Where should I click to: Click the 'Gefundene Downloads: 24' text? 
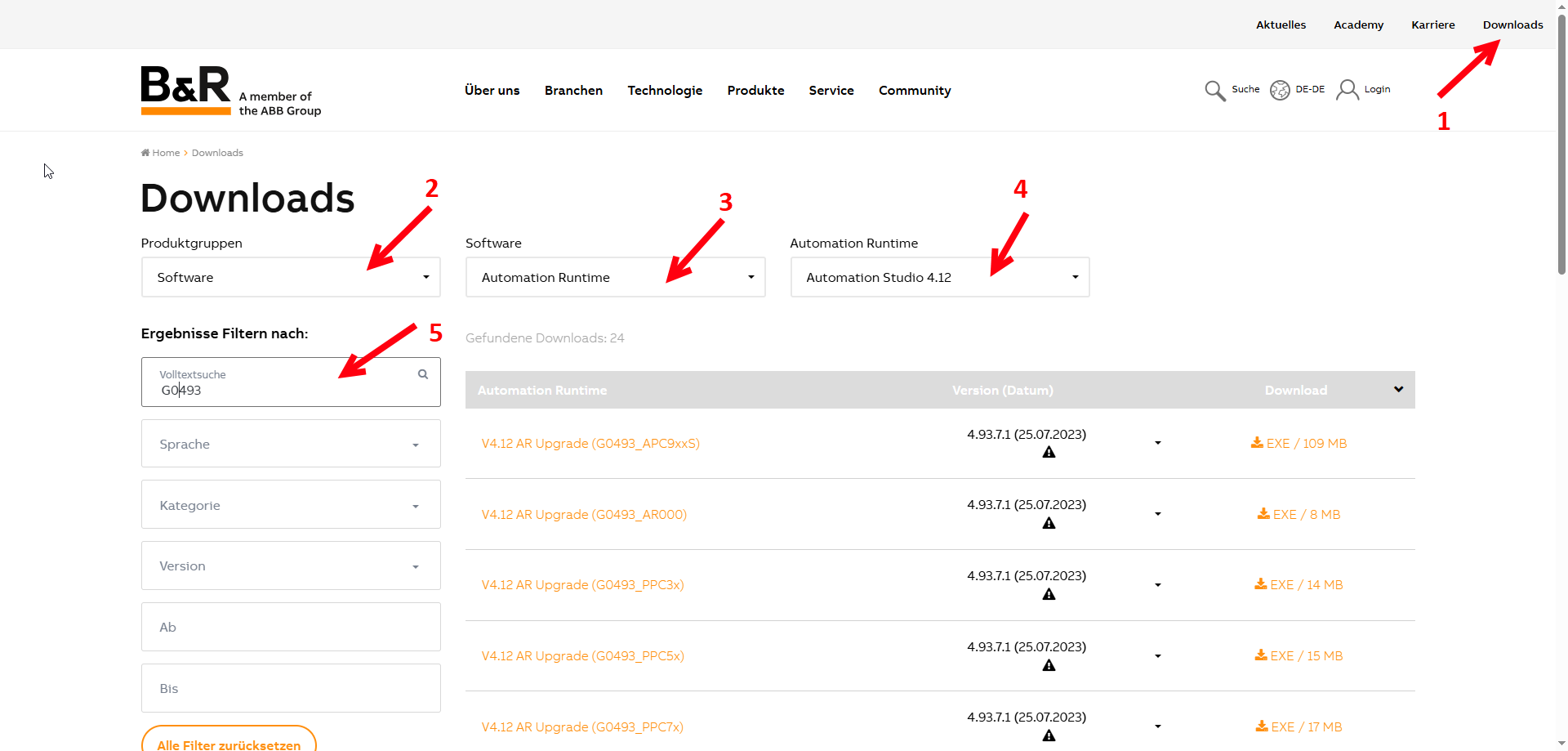[545, 338]
